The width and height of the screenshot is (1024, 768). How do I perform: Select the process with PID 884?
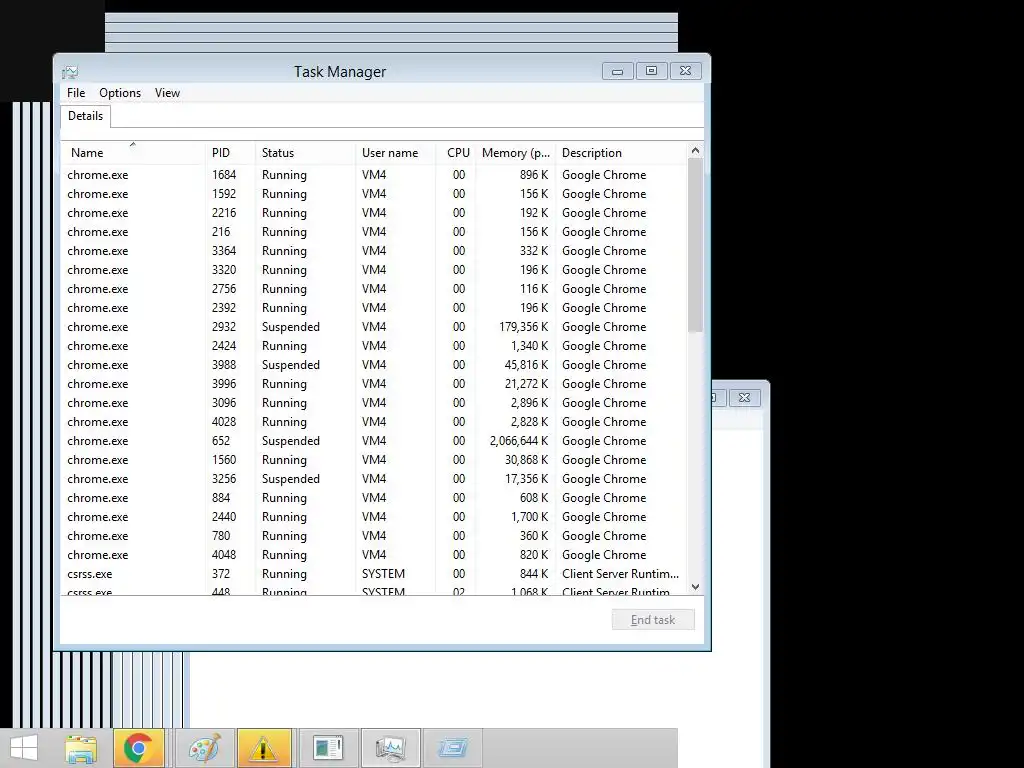(374, 498)
